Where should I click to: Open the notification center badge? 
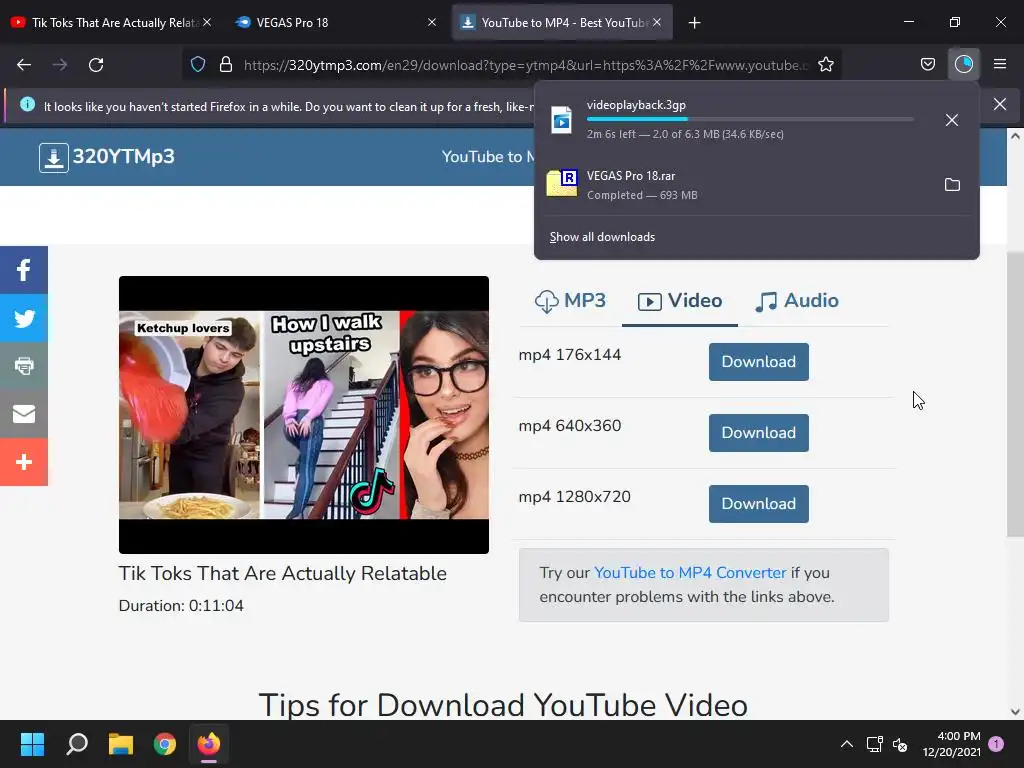[x=996, y=744]
